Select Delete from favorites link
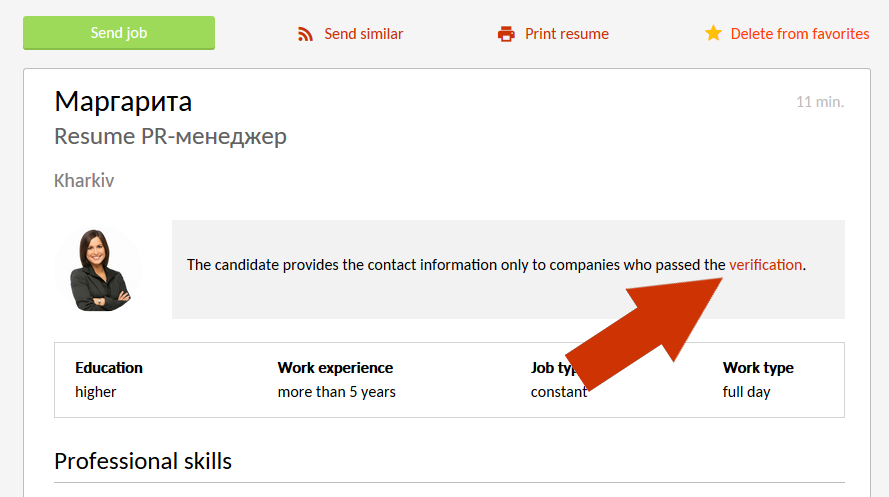This screenshot has width=889, height=497. [799, 34]
